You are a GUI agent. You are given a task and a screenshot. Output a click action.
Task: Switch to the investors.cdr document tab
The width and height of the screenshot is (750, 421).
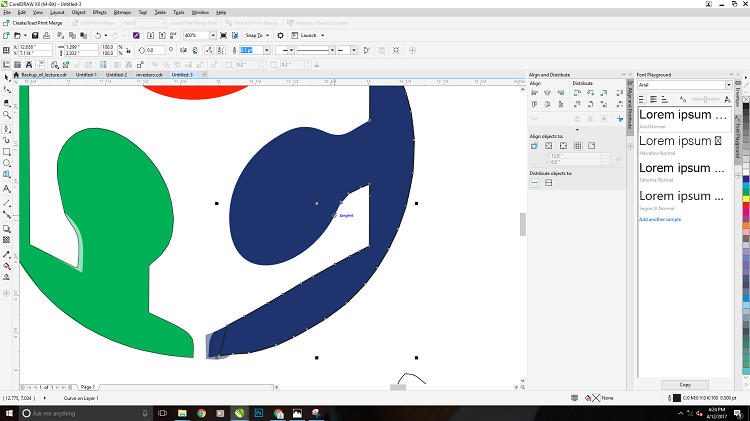[x=149, y=75]
